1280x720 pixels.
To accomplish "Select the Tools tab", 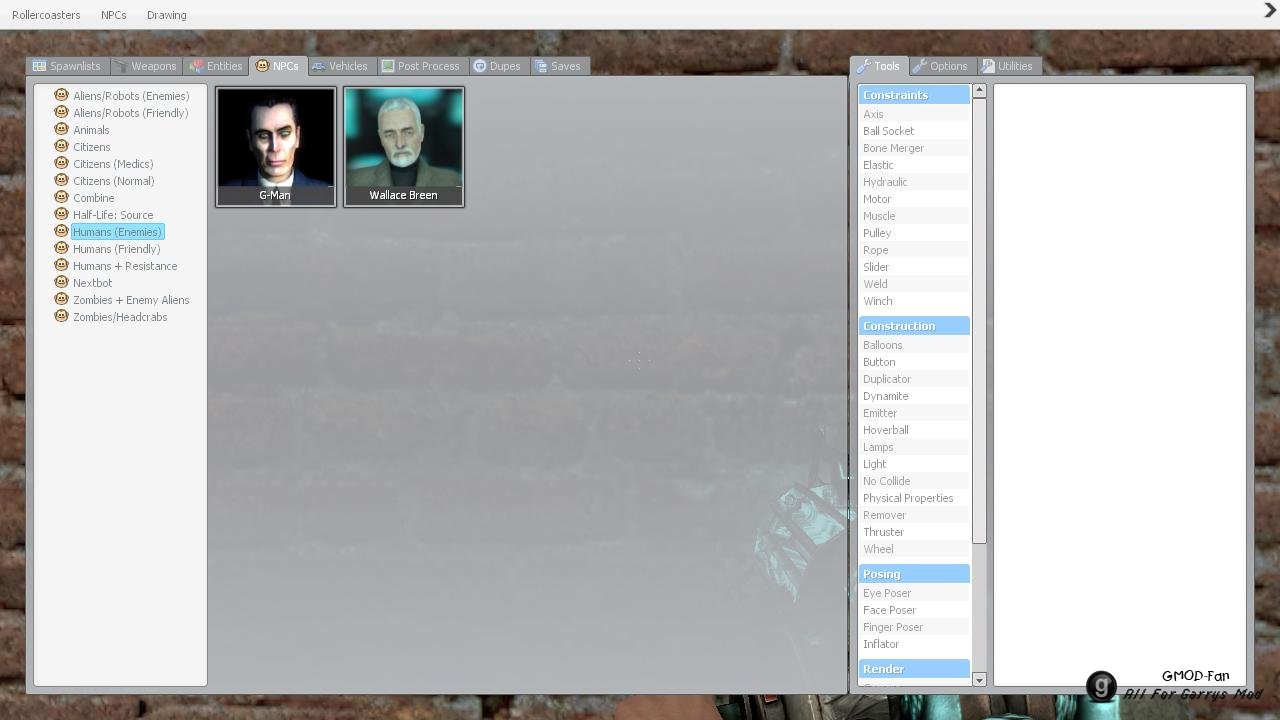I will (x=879, y=66).
